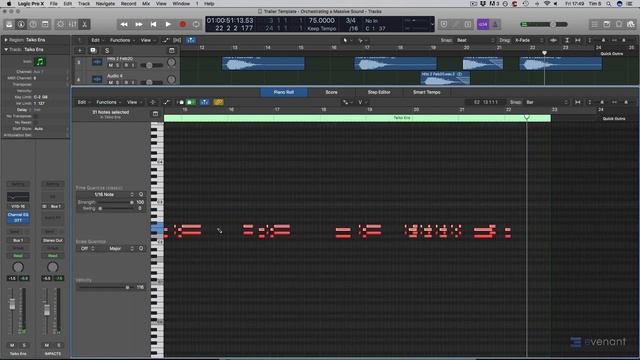Screen dimensions: 640x360
Task: Click the green track icon in inspector
Action: pyautogui.click(x=40, y=62)
